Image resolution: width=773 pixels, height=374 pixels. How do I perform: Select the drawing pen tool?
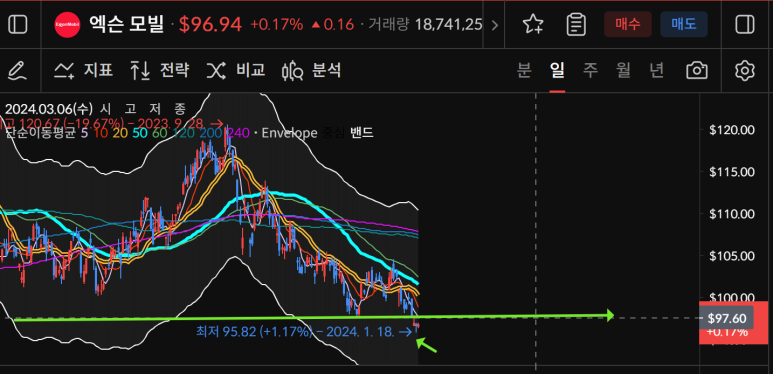coord(18,71)
